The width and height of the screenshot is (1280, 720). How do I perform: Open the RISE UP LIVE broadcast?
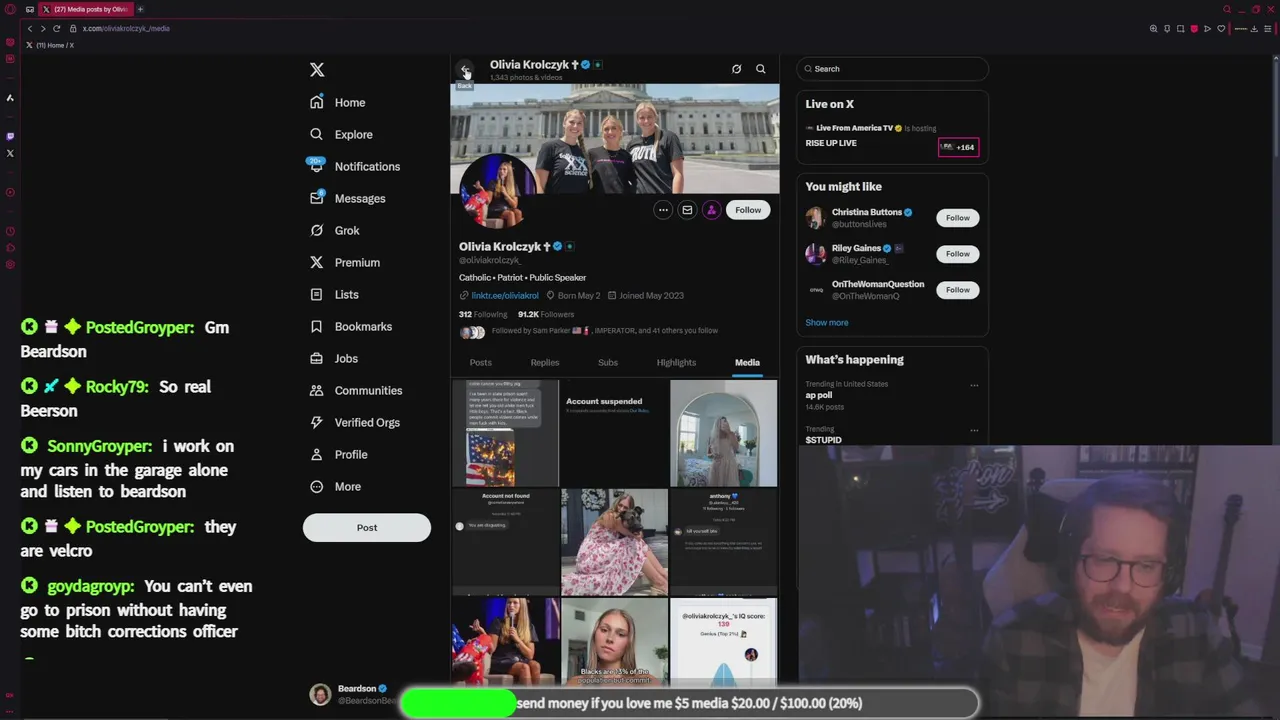[831, 143]
